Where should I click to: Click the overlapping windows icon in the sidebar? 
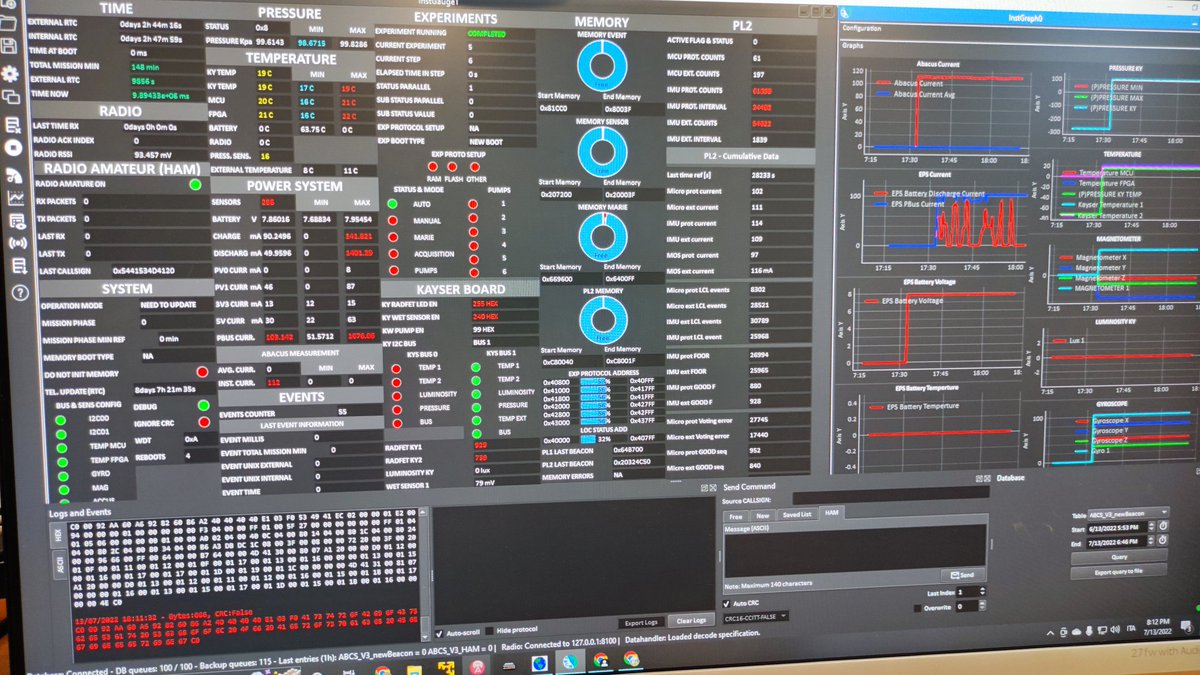pos(11,97)
